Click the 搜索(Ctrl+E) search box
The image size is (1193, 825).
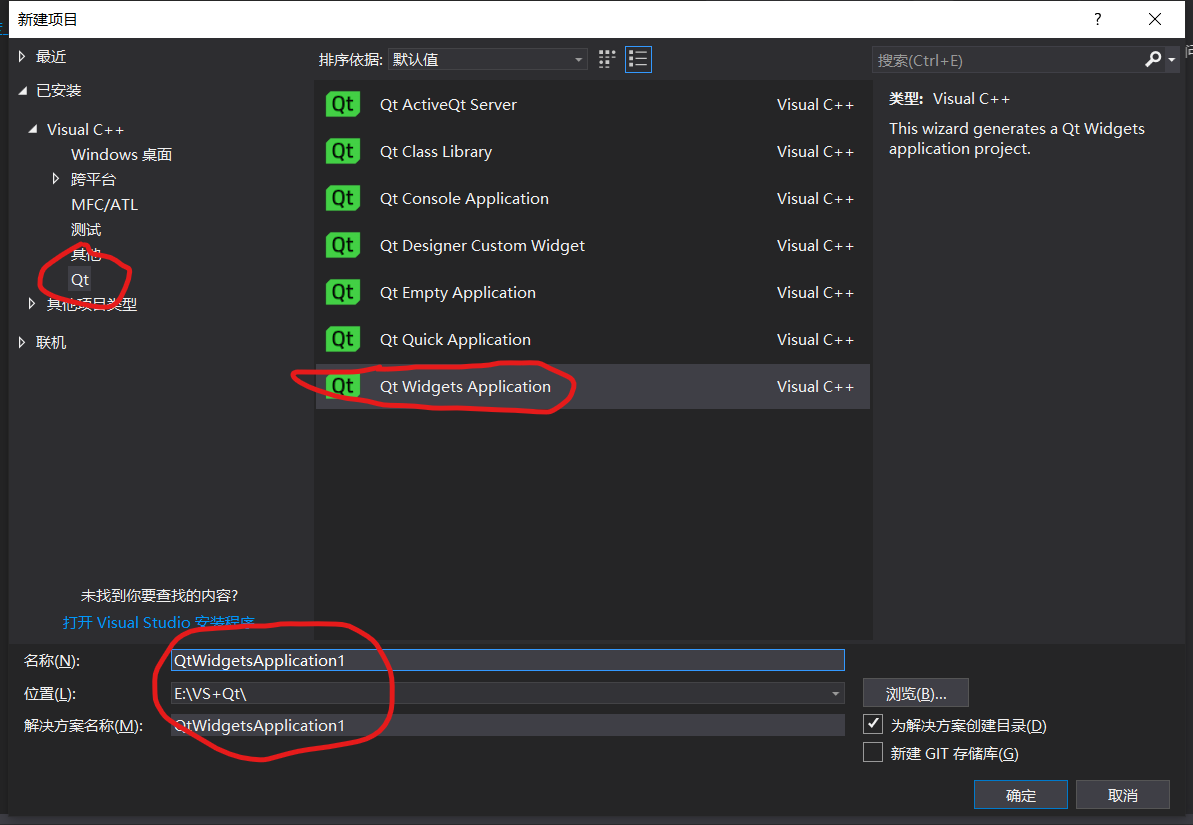pos(1007,60)
